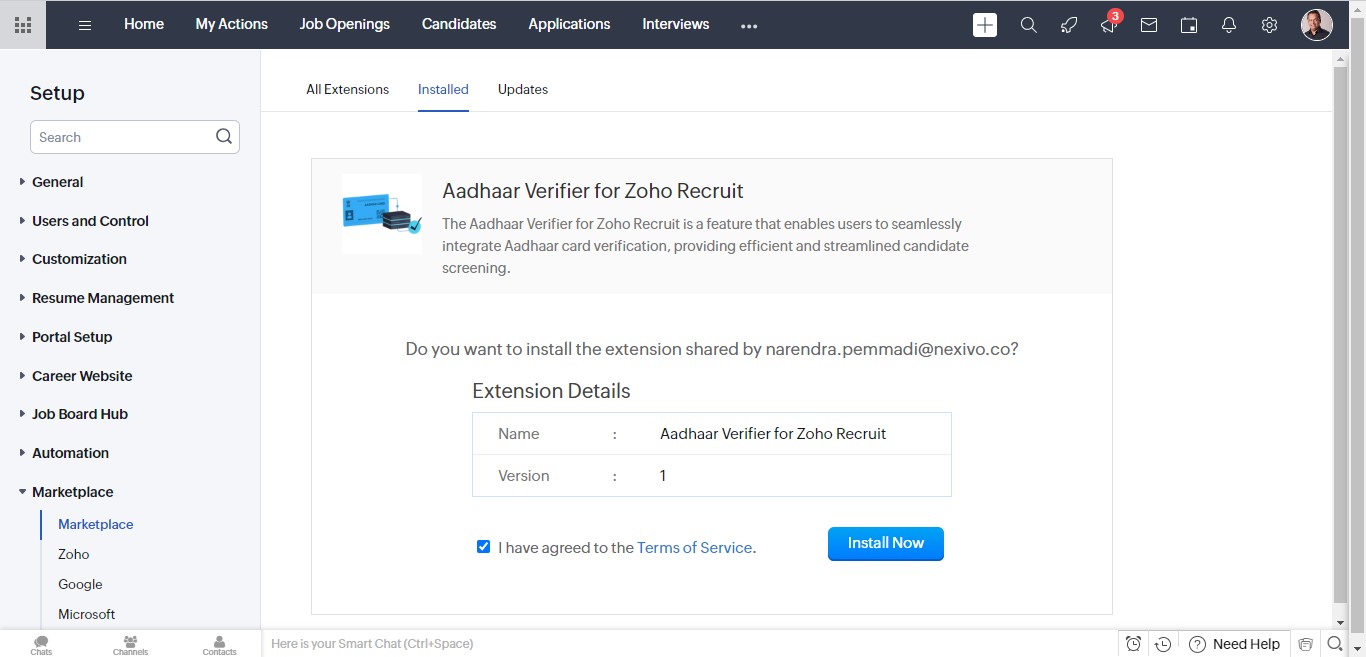Click the Aadhaar Verifier extension logo
This screenshot has width=1366, height=657.
coord(382,213)
